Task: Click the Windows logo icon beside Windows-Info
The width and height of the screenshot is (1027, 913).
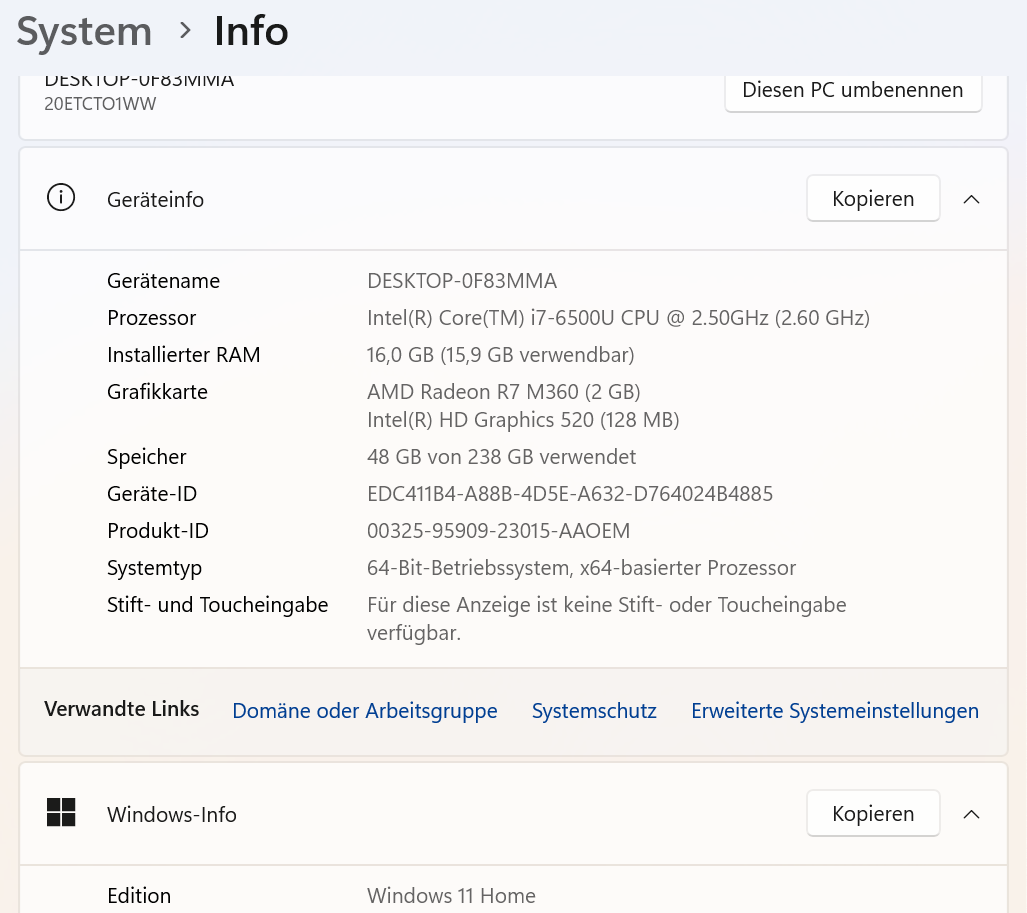Action: pyautogui.click(x=61, y=813)
